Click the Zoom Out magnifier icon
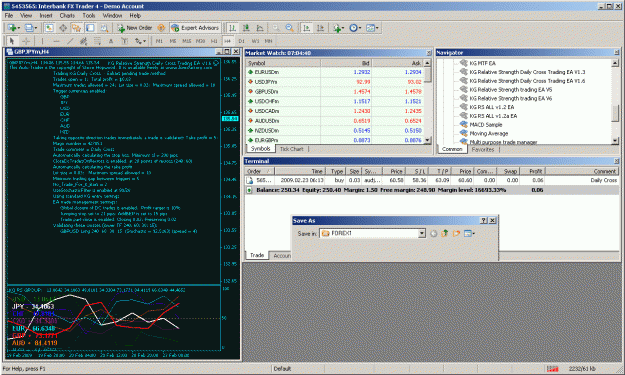The width and height of the screenshot is (625, 375). tap(290, 28)
